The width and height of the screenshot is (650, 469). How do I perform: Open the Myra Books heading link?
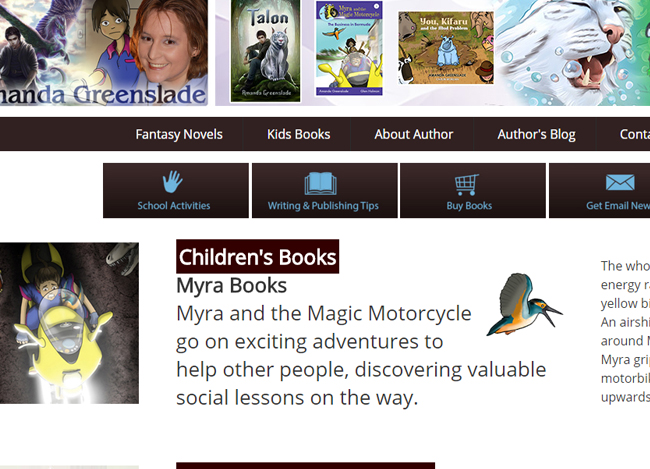(231, 285)
